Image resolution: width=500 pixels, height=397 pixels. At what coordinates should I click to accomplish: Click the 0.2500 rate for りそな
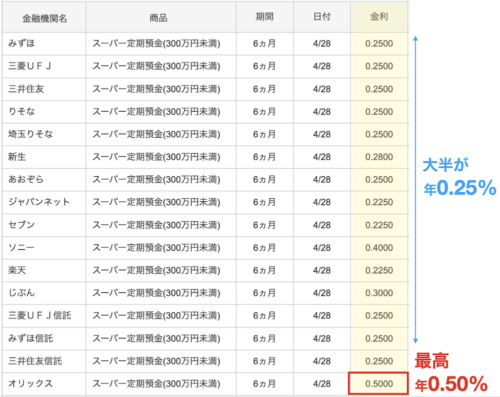click(379, 112)
